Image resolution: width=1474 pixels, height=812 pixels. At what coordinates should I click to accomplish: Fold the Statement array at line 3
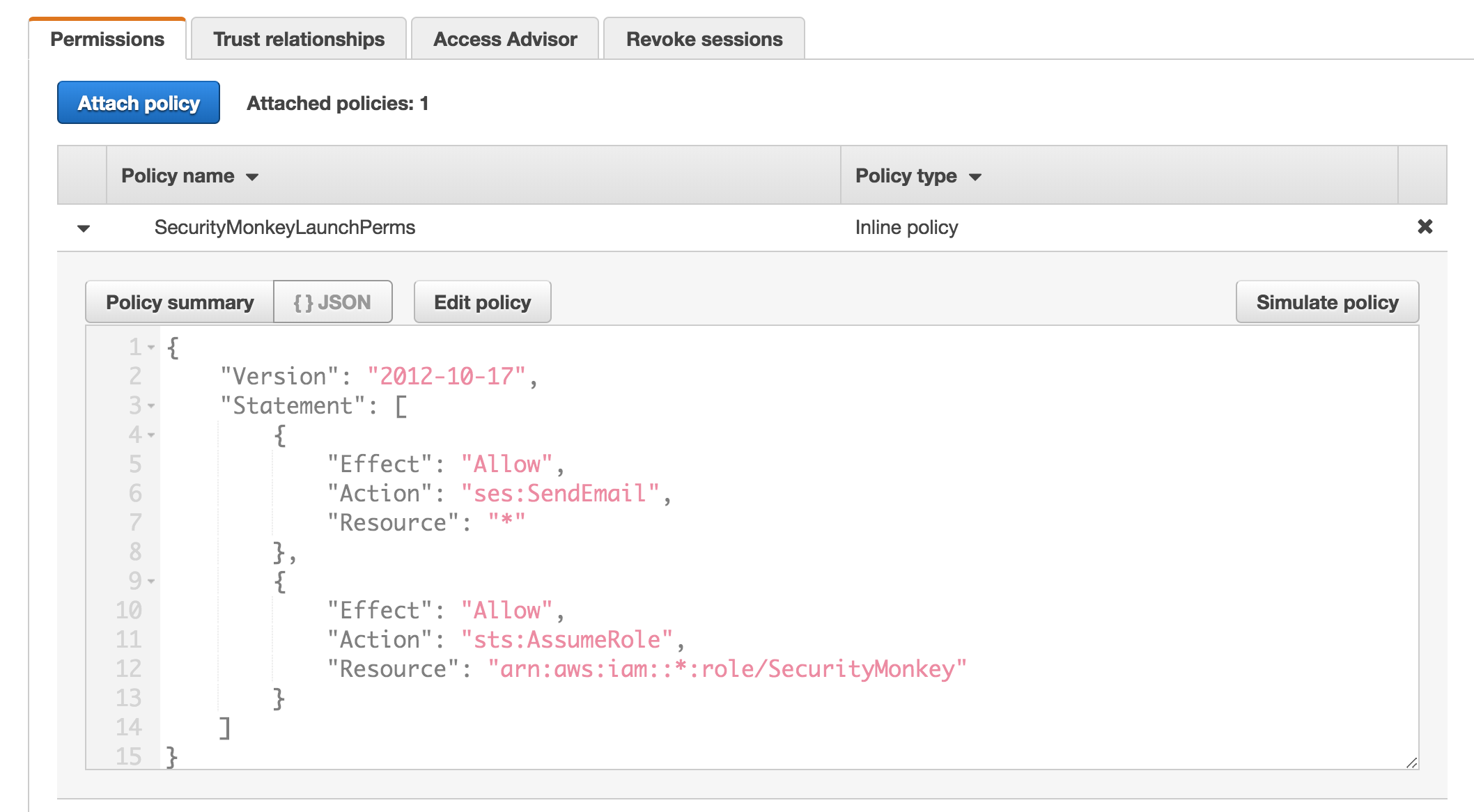point(151,405)
